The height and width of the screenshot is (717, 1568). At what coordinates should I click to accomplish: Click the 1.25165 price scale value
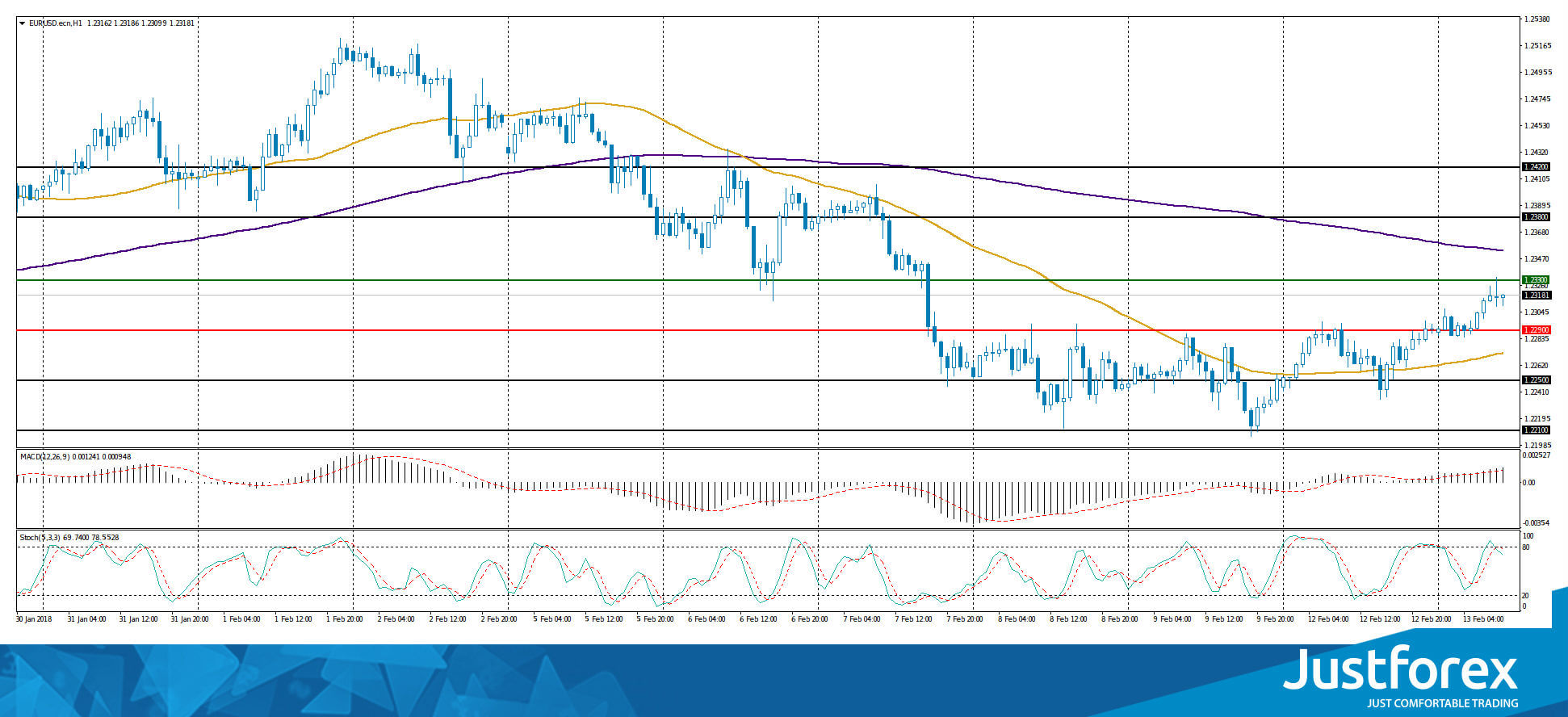click(x=1537, y=46)
